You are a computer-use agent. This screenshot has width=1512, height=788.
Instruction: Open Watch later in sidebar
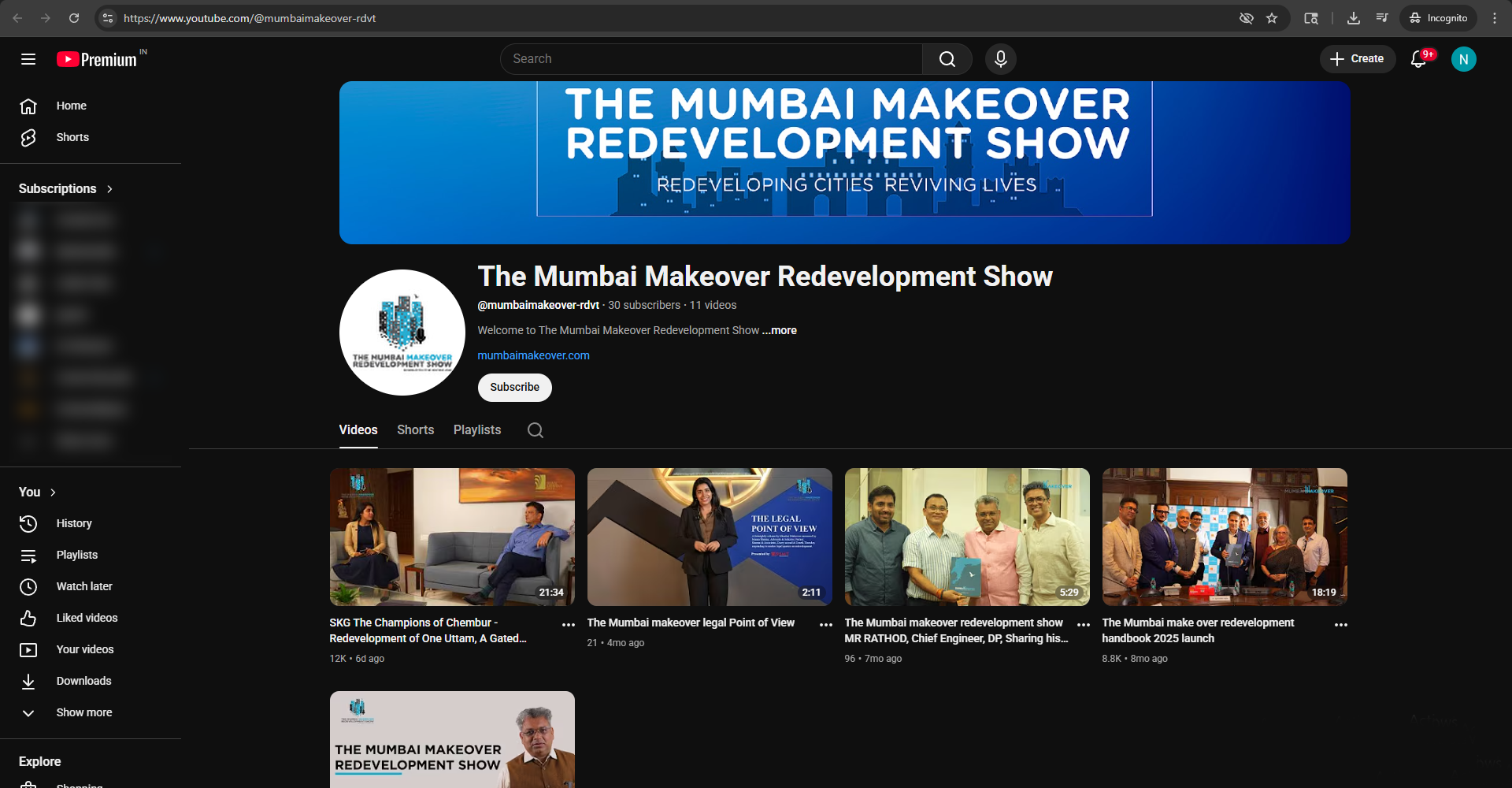84,586
